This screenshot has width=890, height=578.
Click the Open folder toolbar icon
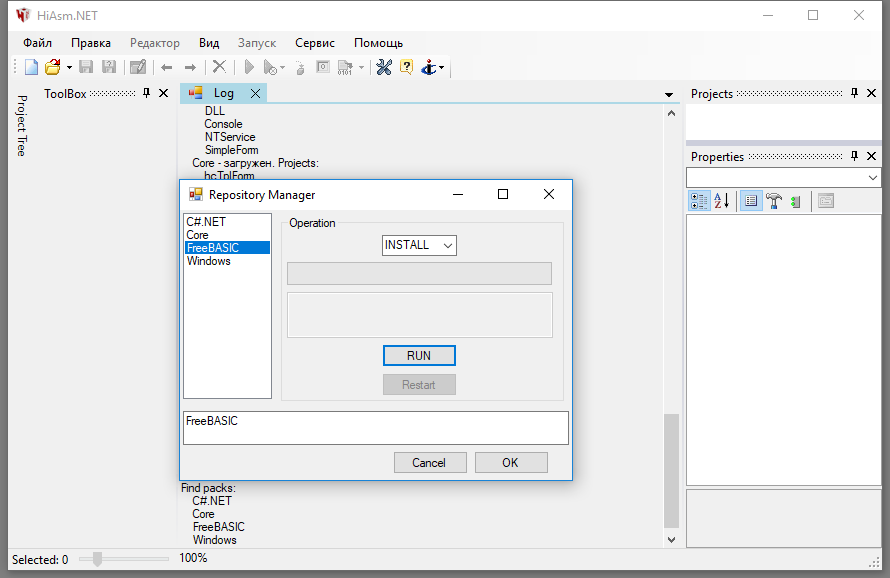pyautogui.click(x=53, y=67)
